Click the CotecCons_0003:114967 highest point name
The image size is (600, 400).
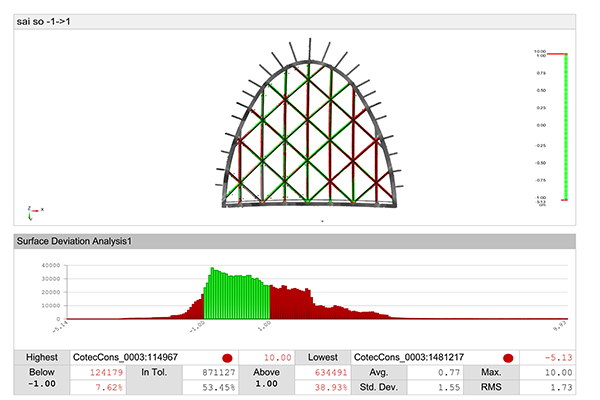tap(132, 357)
